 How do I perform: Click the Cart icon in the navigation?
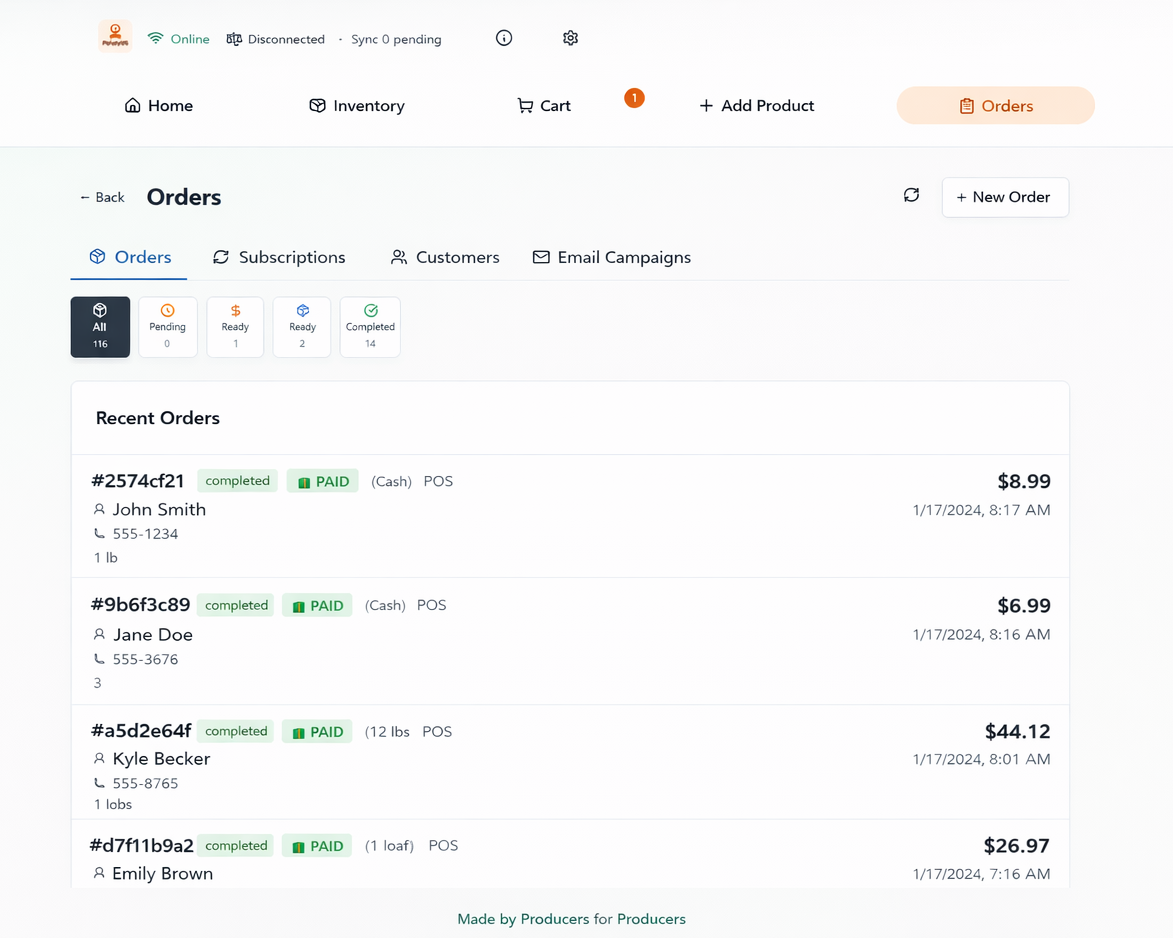click(523, 105)
